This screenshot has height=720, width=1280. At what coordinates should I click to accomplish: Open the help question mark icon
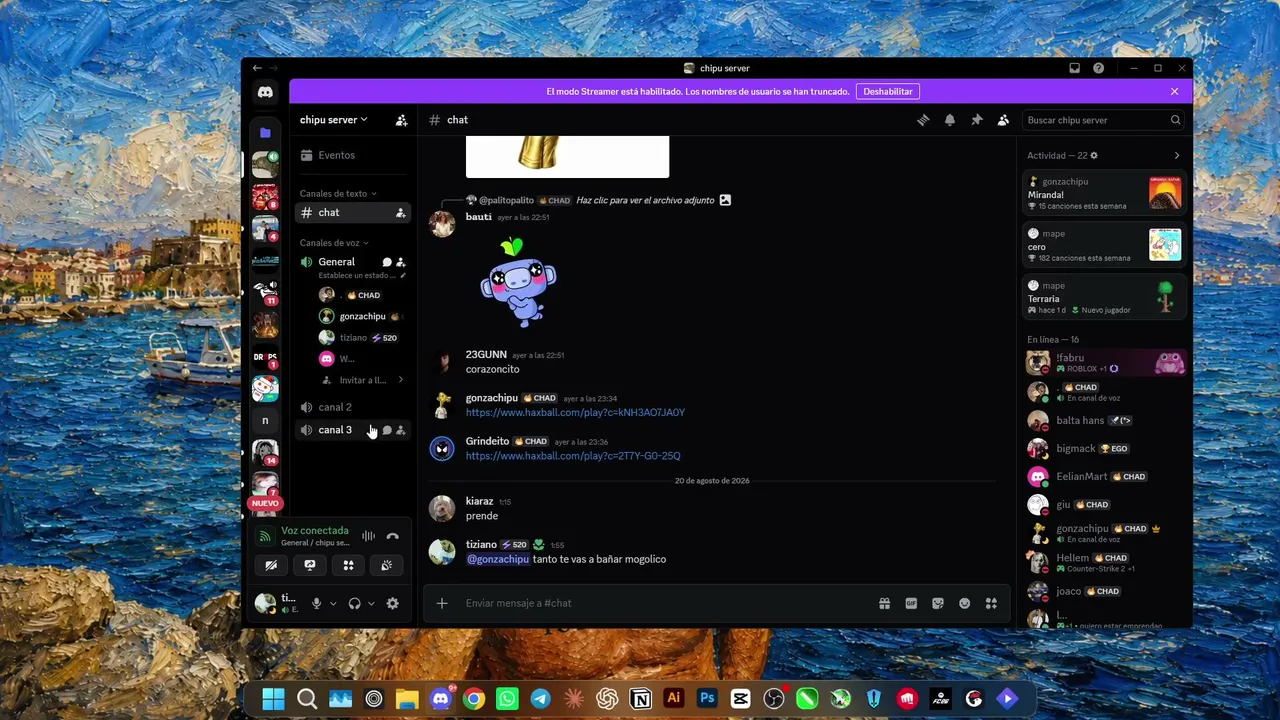coord(1099,68)
